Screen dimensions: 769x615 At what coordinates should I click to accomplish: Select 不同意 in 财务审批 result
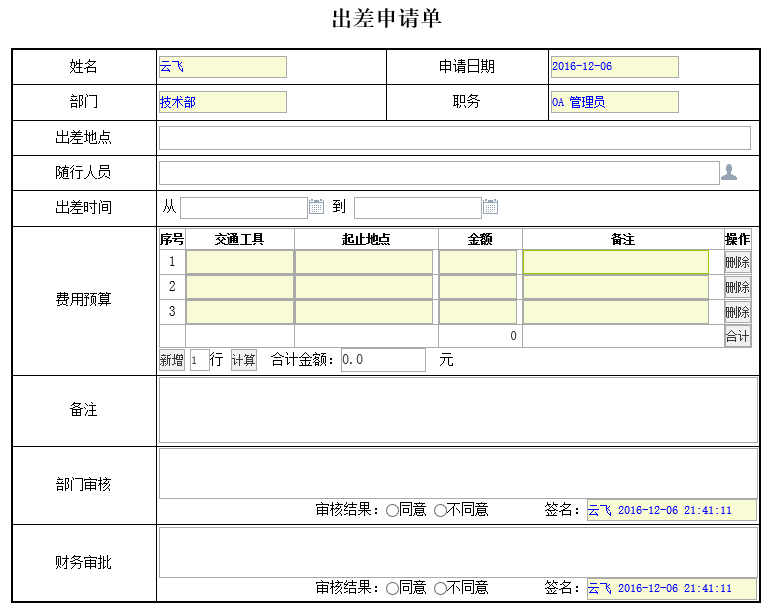[440, 588]
